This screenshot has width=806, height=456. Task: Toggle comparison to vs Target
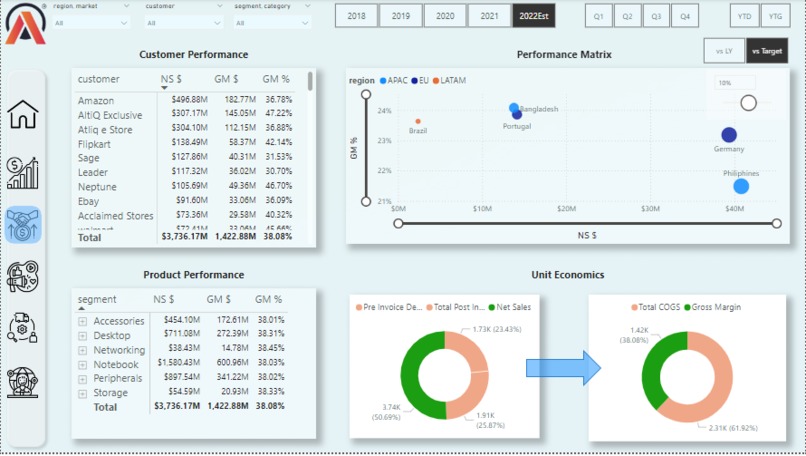tap(767, 51)
